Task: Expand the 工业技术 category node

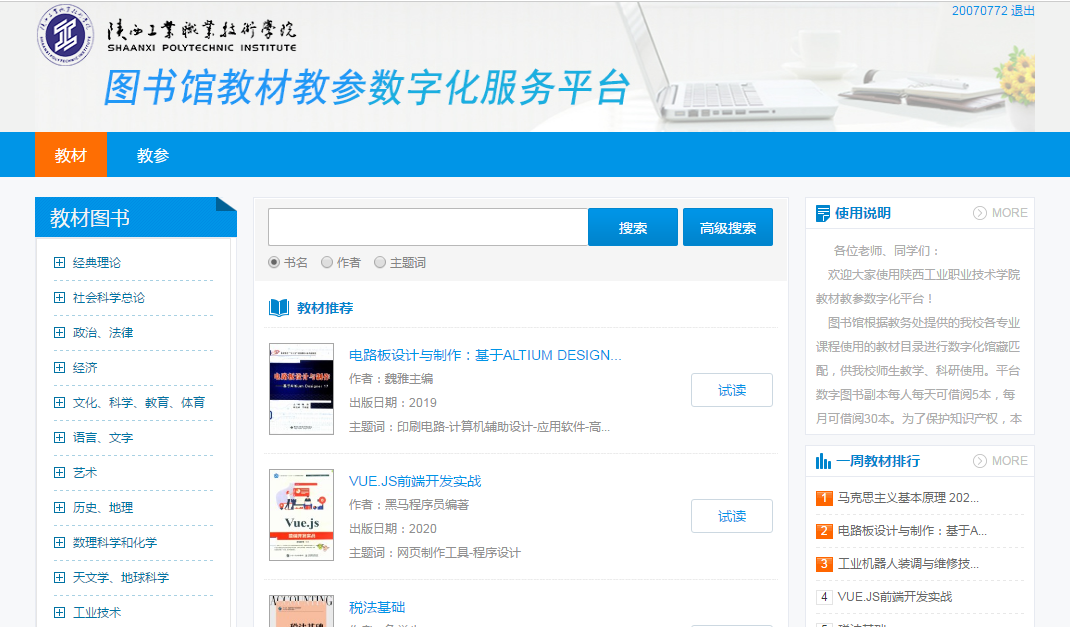Action: click(x=59, y=613)
